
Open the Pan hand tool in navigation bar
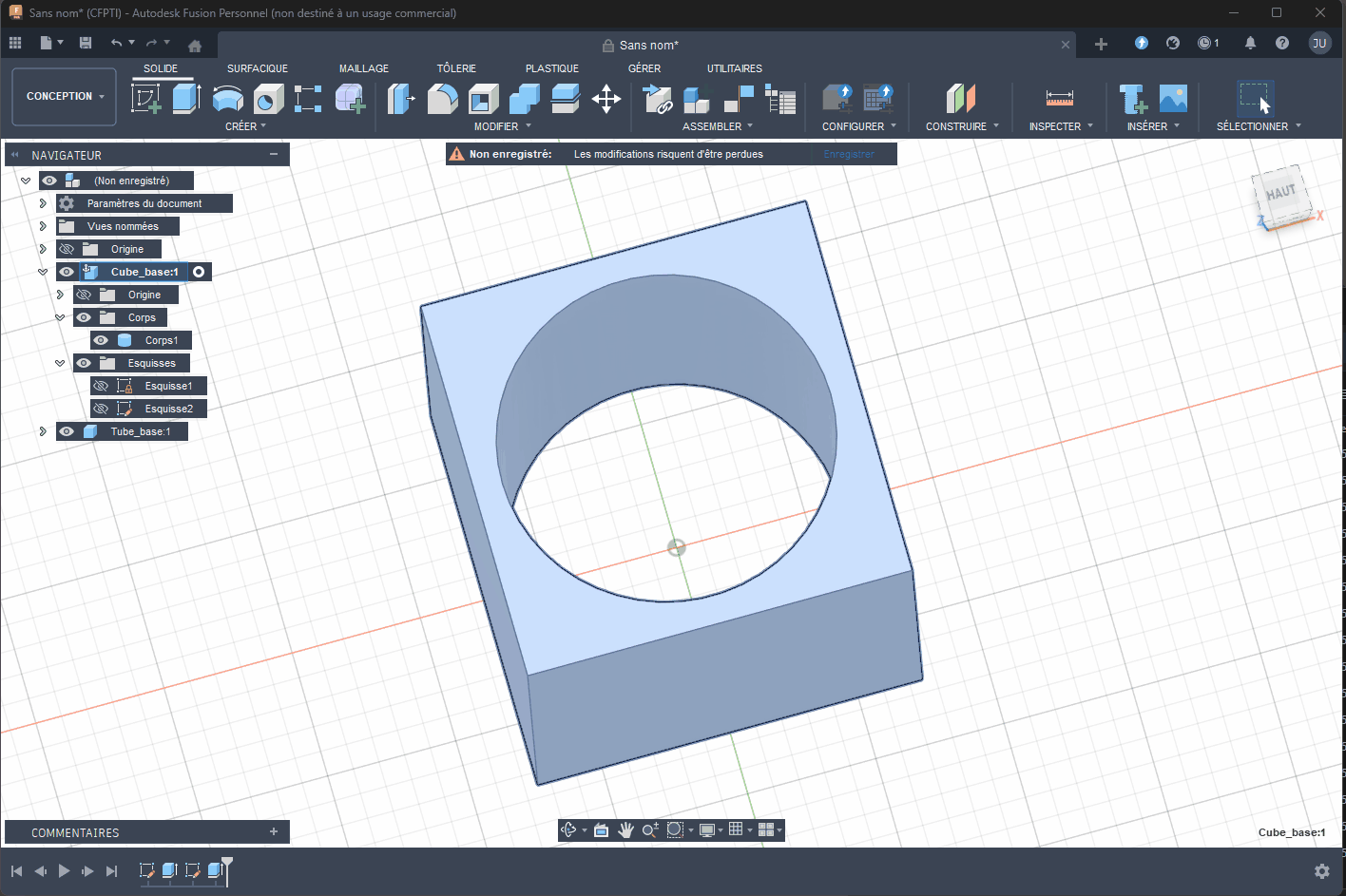point(625,829)
